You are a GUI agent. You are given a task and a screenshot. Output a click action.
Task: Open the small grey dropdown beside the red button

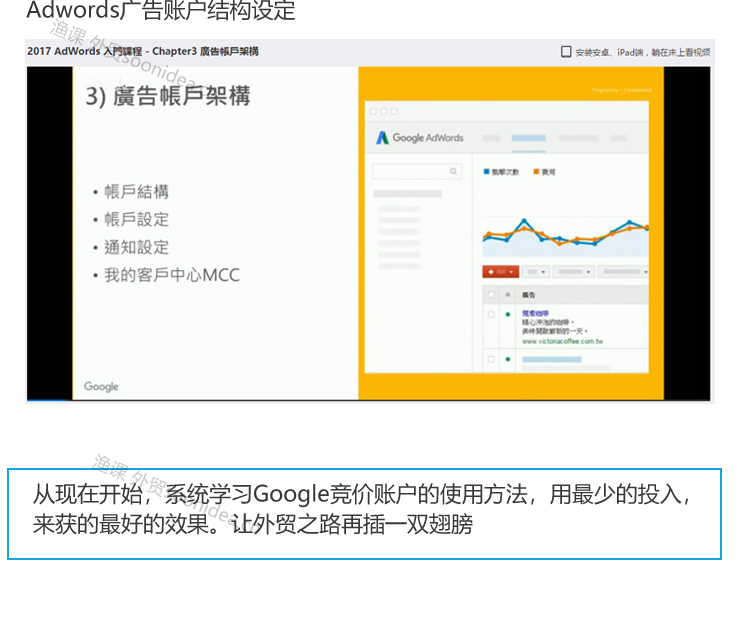536,272
